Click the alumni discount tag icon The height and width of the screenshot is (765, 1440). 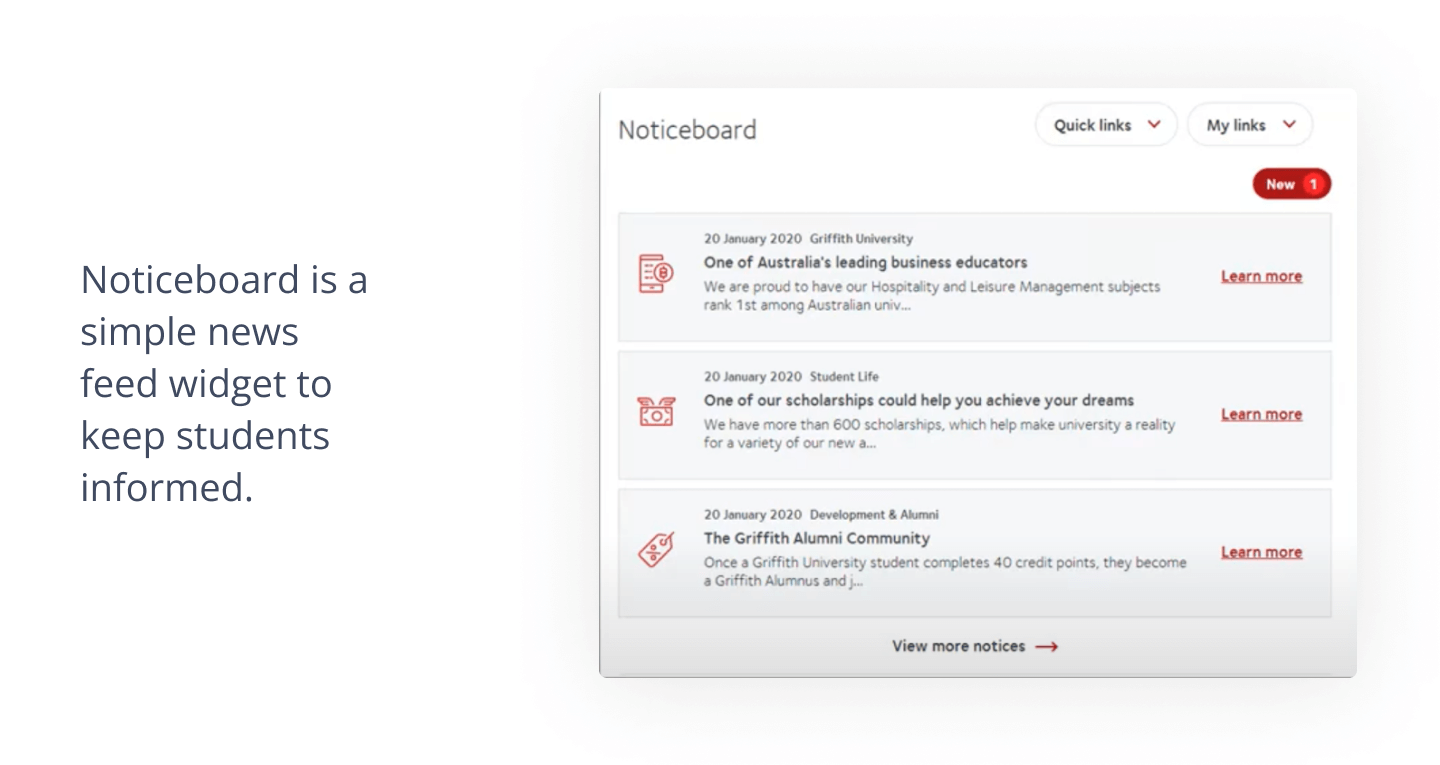[x=656, y=550]
